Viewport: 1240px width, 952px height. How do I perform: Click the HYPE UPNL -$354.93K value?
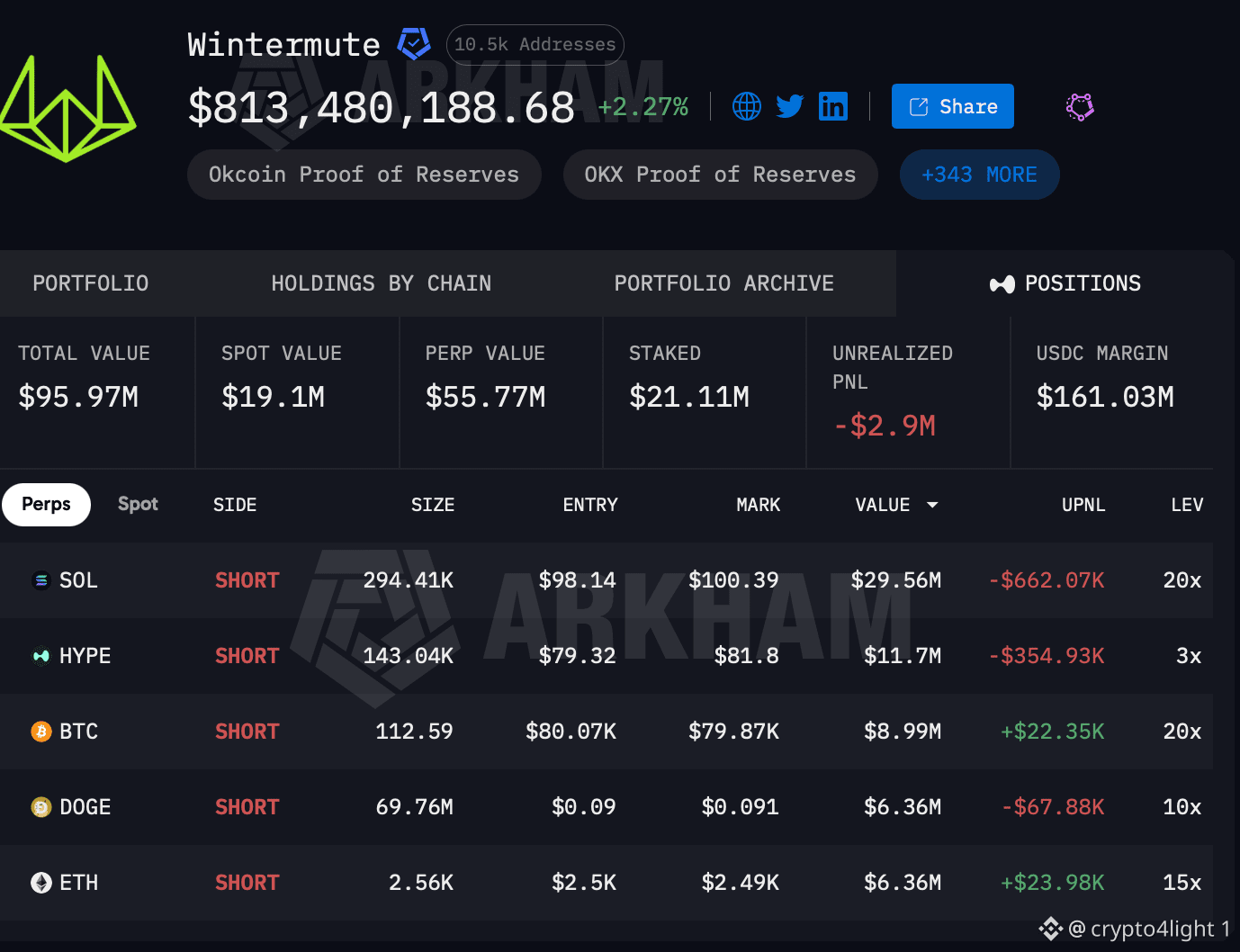(1047, 656)
